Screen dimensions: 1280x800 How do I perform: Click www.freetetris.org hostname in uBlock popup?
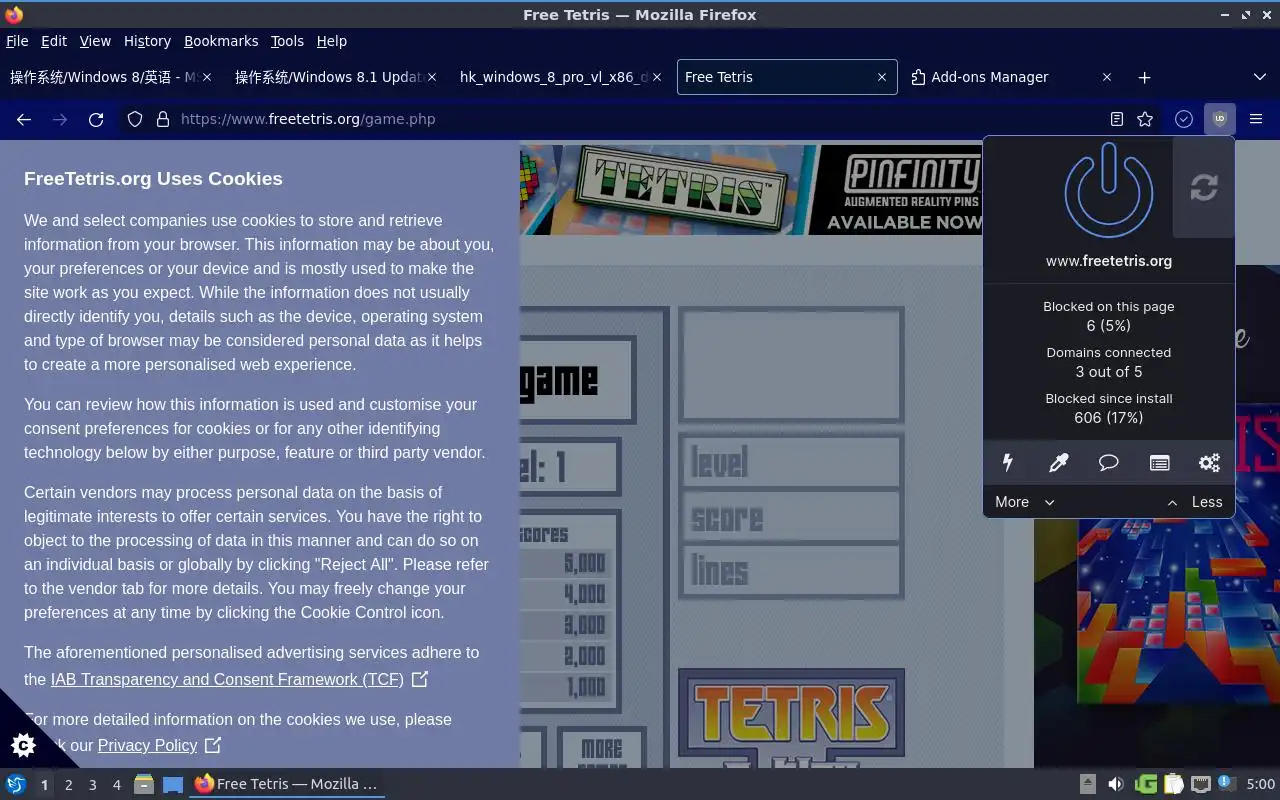[1108, 261]
